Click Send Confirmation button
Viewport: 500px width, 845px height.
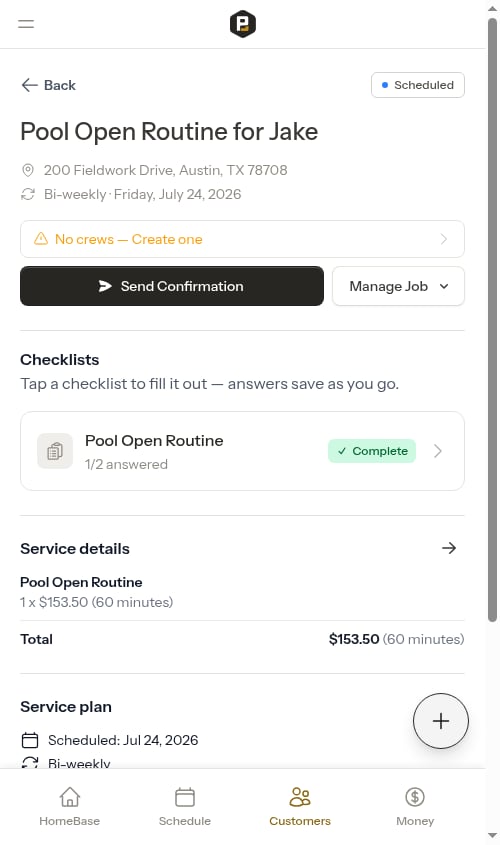click(x=172, y=286)
